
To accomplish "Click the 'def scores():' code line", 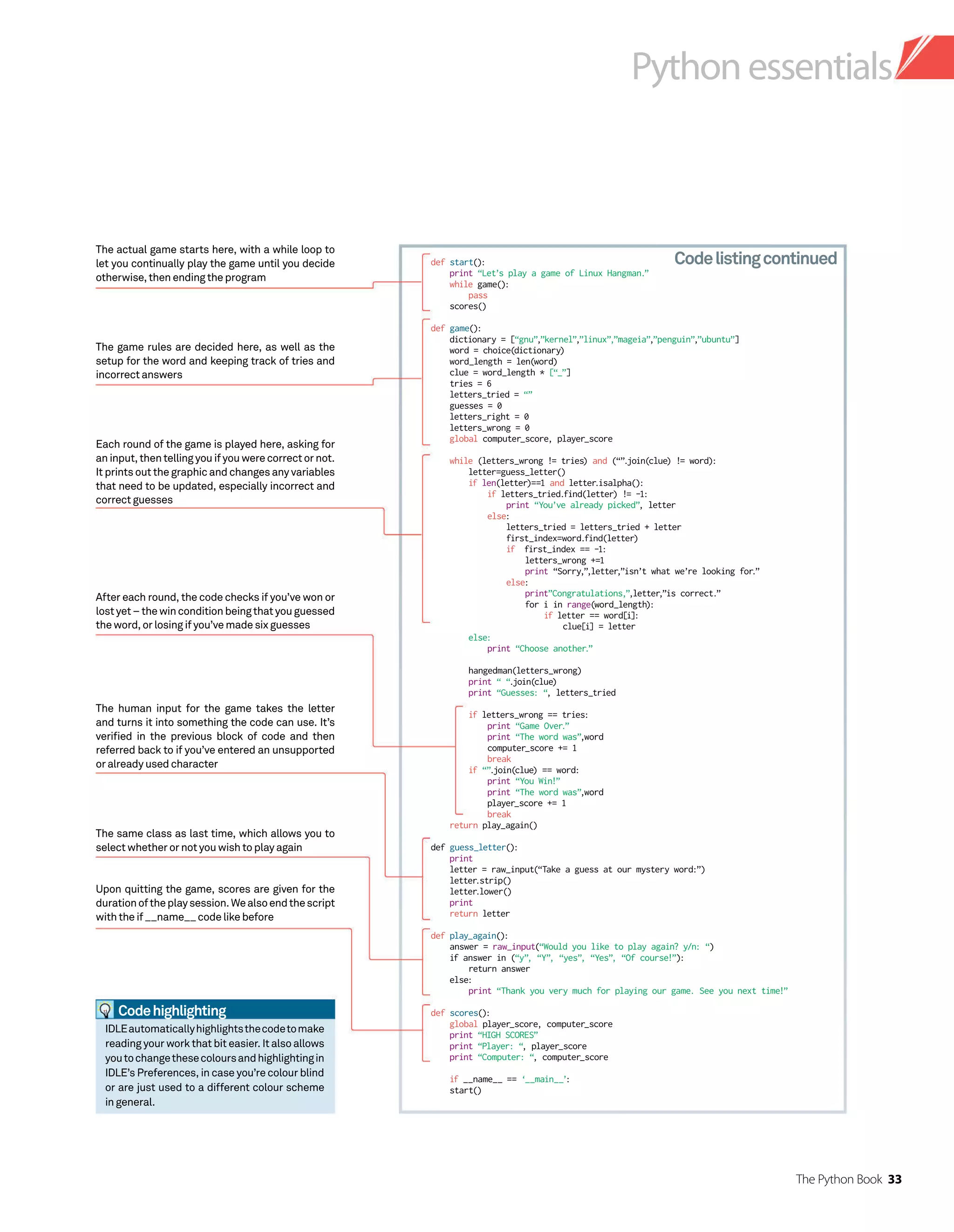I will pos(460,1013).
